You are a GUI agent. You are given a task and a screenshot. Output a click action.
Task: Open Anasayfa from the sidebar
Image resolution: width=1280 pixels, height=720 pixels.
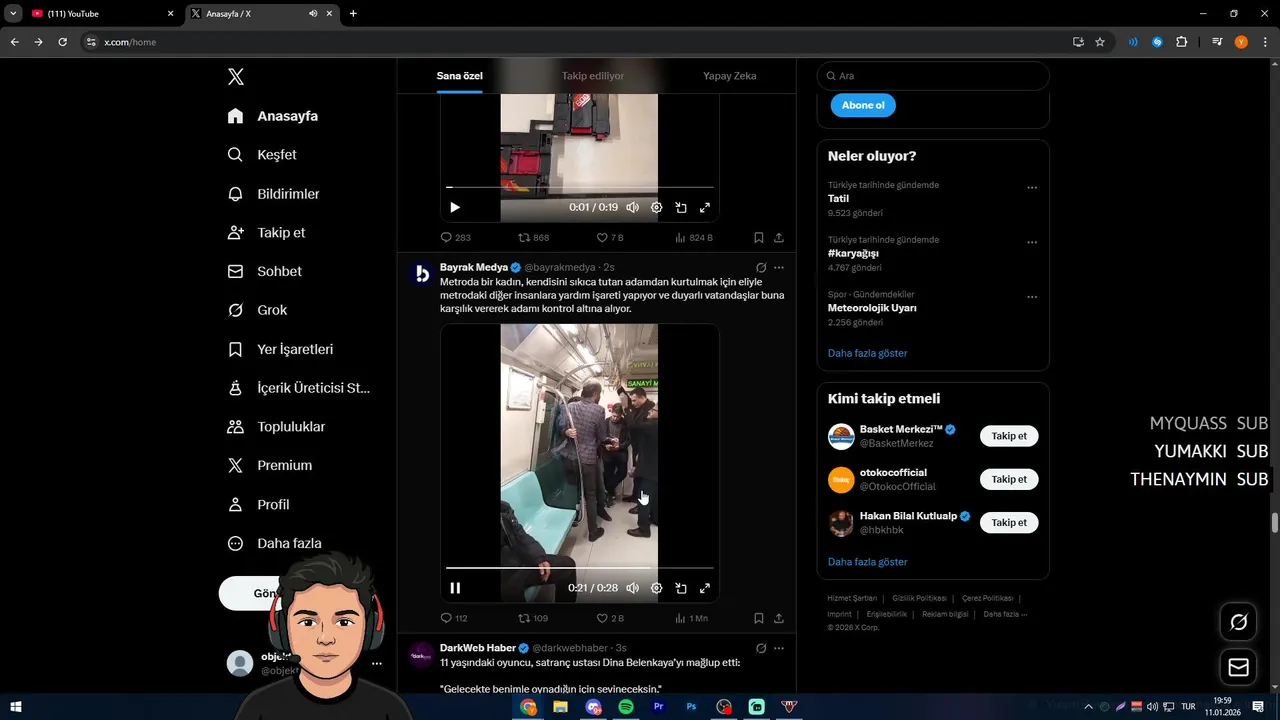point(273,116)
